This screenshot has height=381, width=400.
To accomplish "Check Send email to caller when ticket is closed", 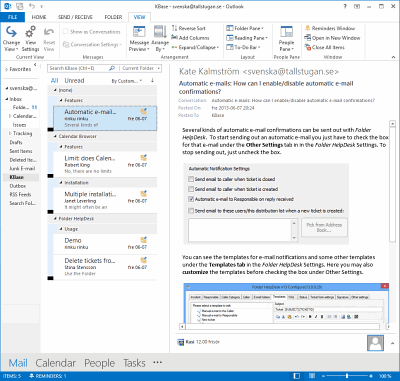I will 191,179.
